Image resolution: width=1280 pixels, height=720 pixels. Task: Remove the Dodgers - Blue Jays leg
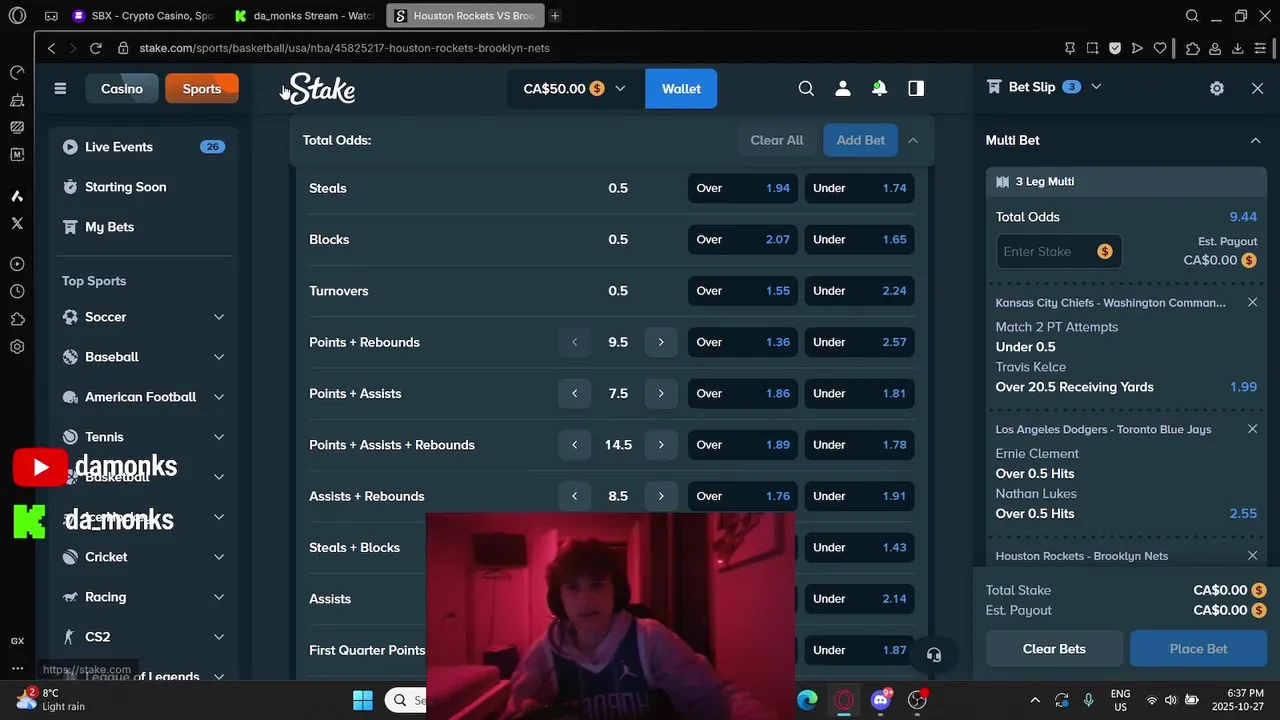coord(1252,429)
